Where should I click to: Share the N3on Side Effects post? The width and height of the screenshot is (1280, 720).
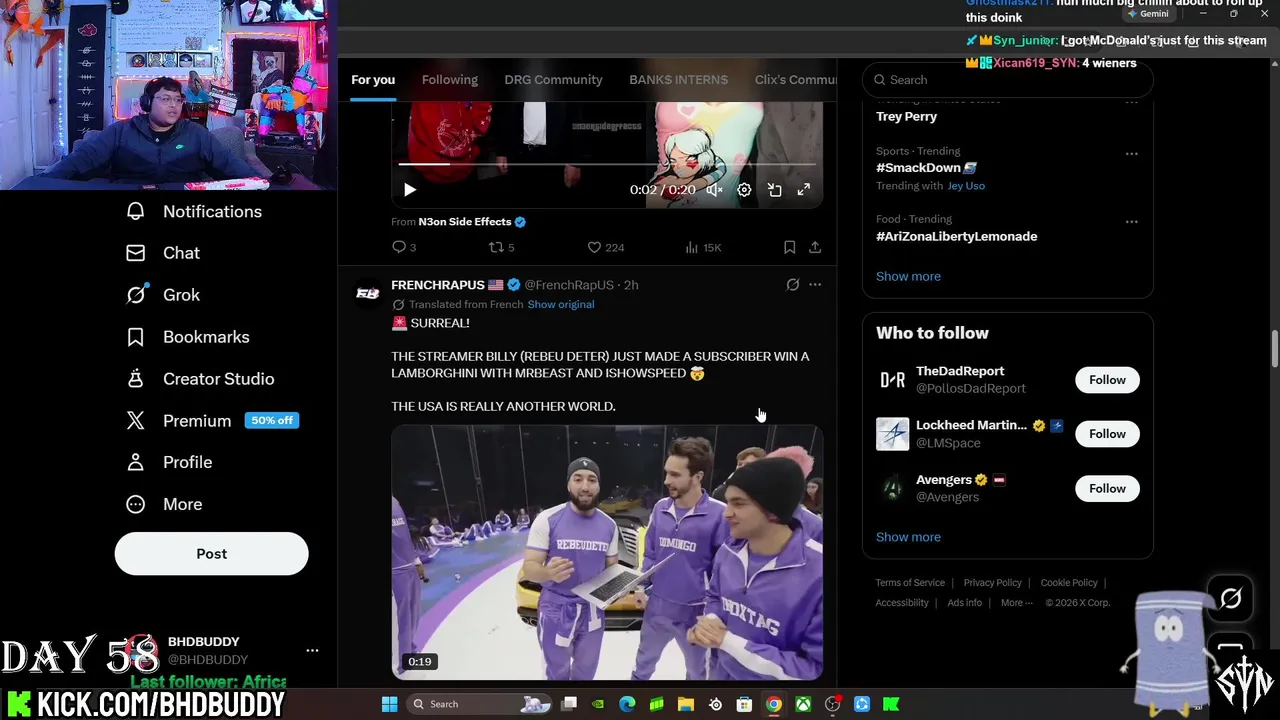[815, 247]
